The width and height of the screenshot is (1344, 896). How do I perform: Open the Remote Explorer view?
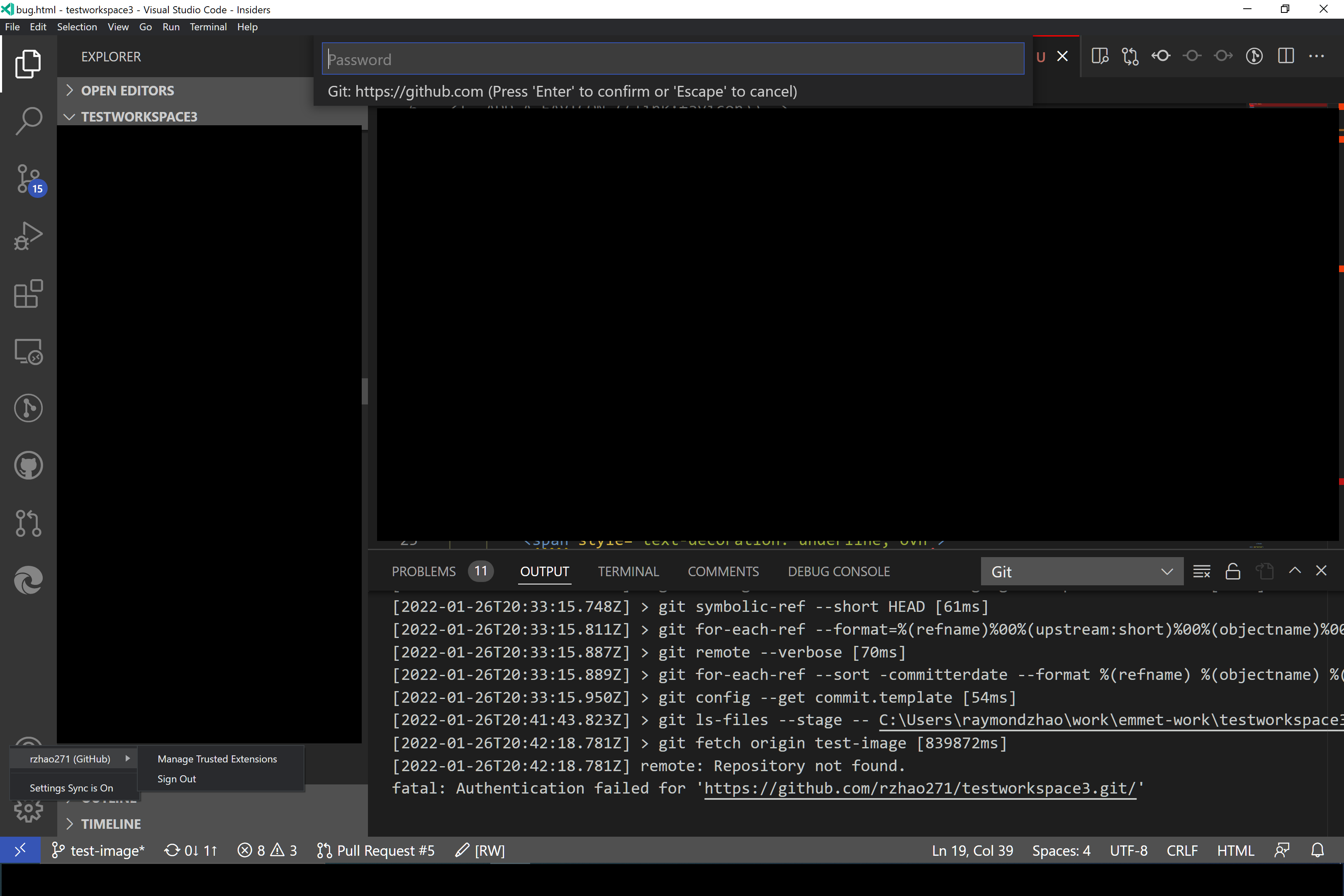coord(28,351)
